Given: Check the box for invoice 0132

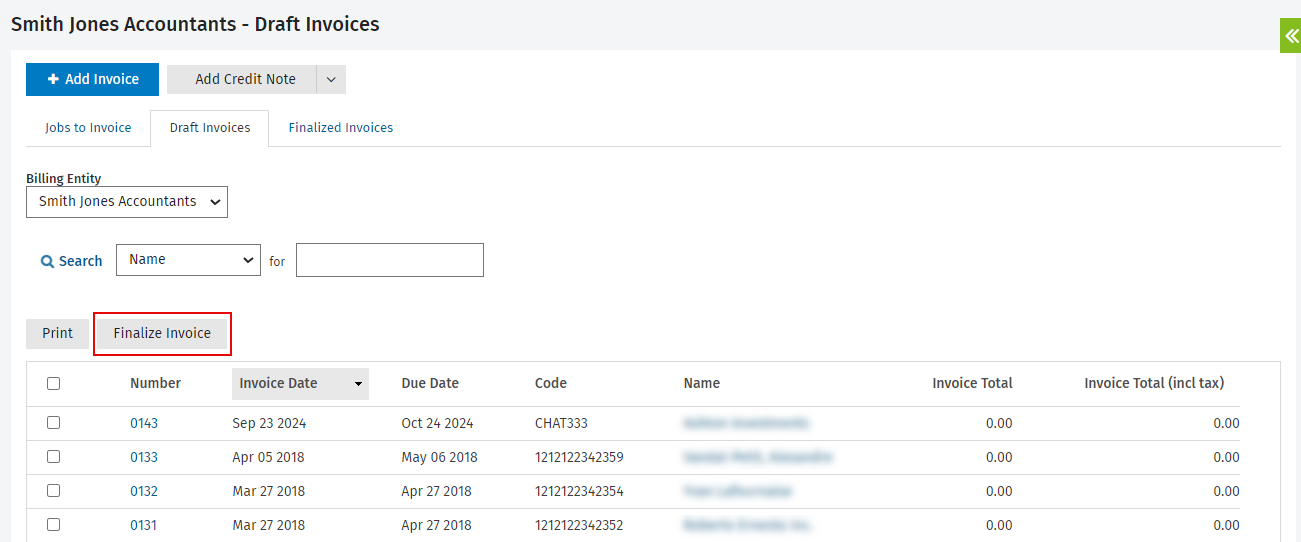Looking at the screenshot, I should point(53,491).
